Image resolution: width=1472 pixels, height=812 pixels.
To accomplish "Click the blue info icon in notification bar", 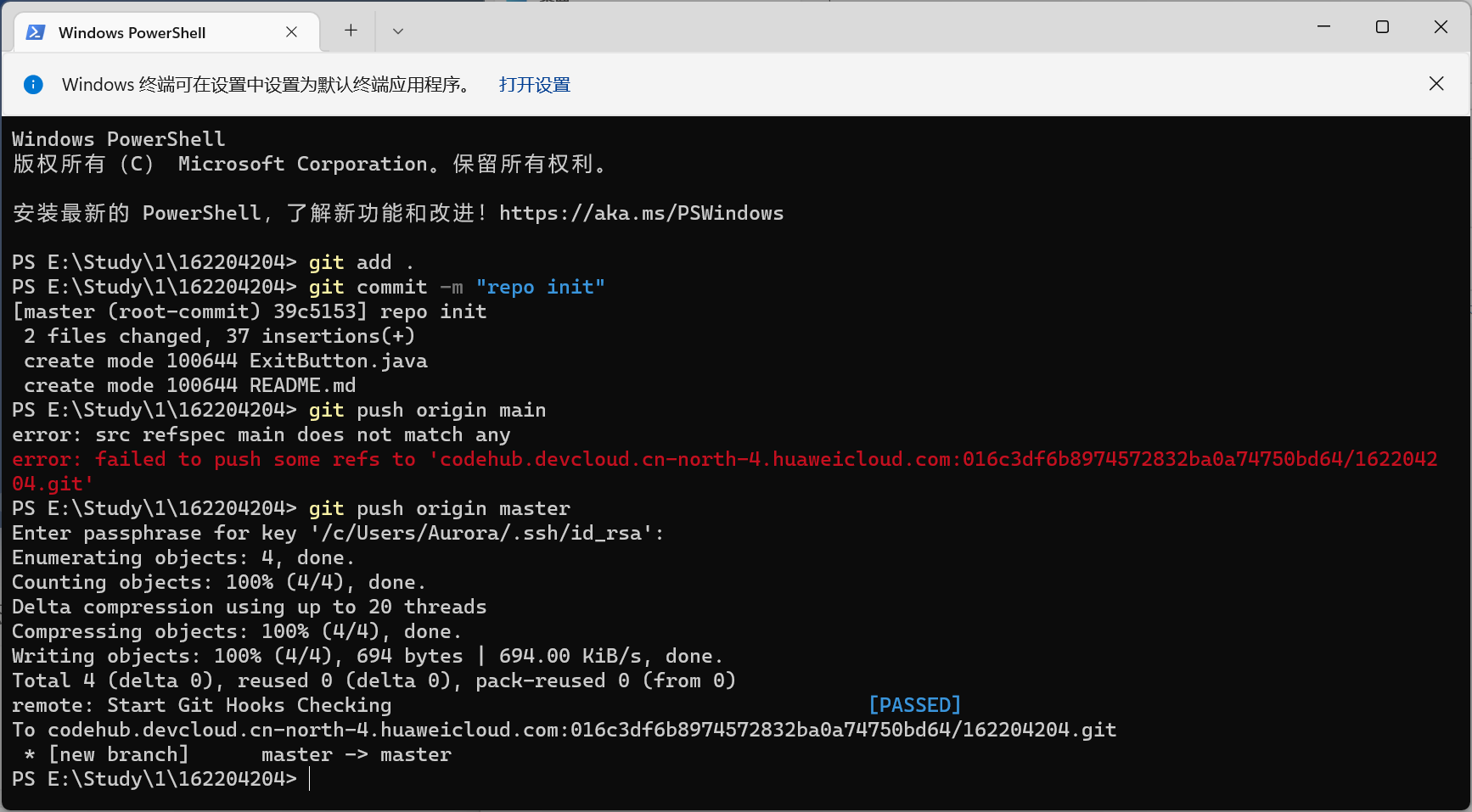I will pyautogui.click(x=33, y=84).
